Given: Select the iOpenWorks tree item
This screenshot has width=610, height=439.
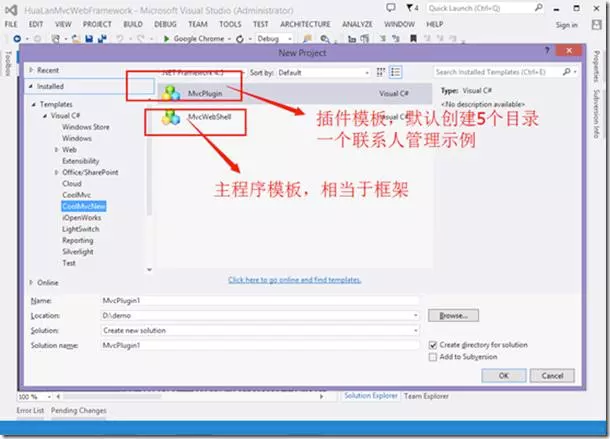Looking at the screenshot, I should [x=81, y=218].
